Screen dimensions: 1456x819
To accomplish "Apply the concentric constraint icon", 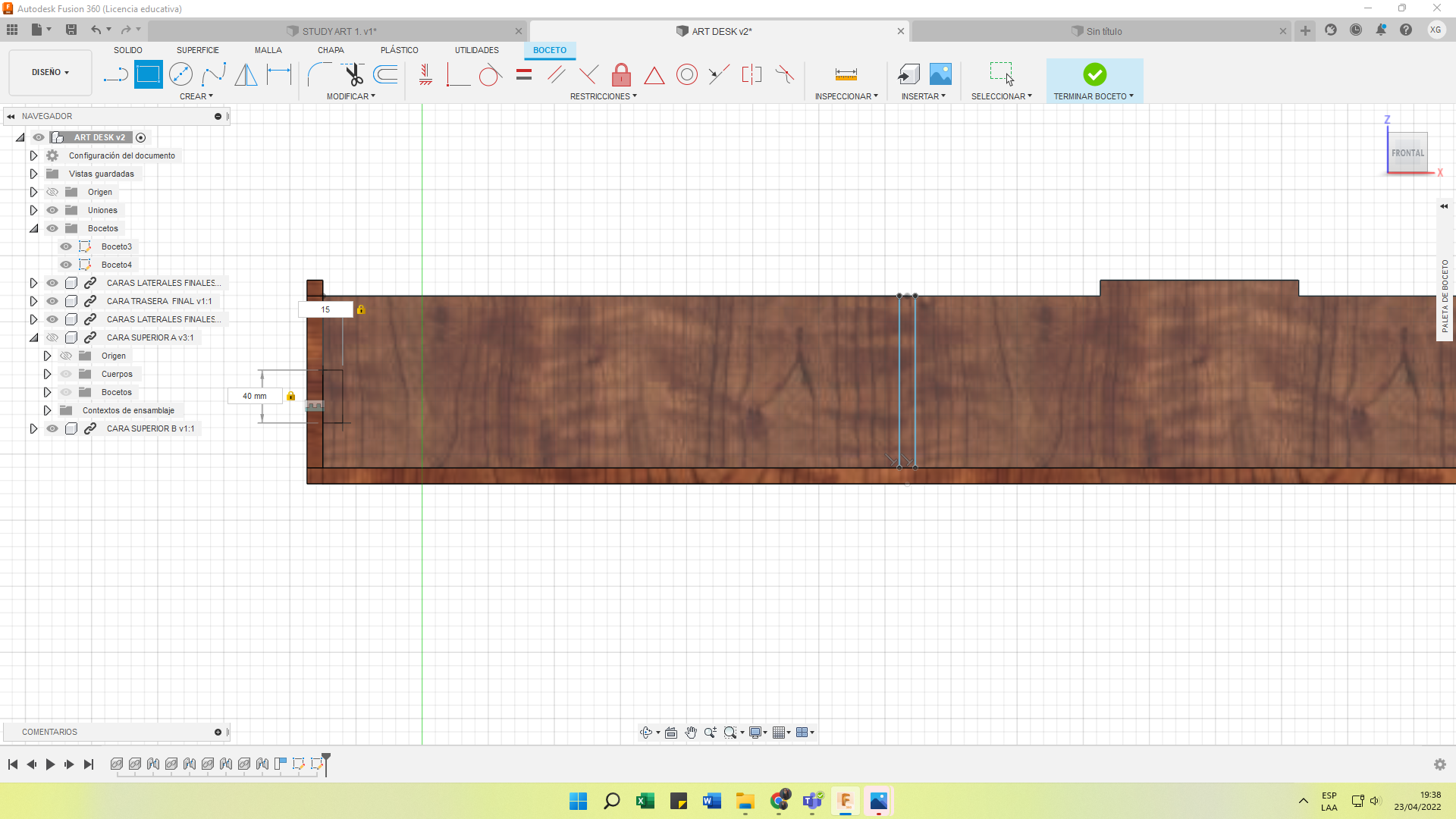I will pos(686,74).
